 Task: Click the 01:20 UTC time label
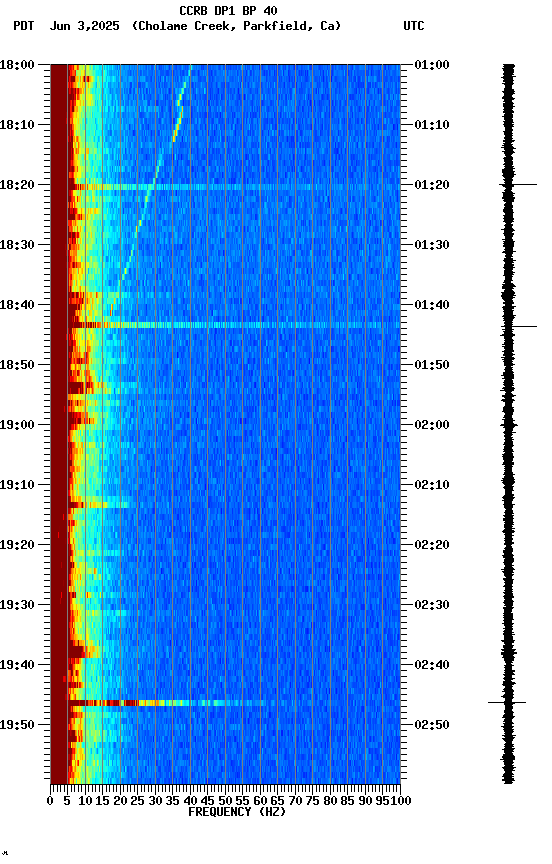(x=432, y=185)
